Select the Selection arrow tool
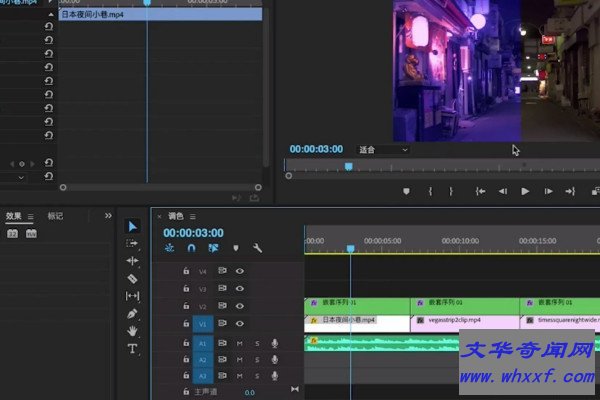The width and height of the screenshot is (600, 400). [x=132, y=225]
